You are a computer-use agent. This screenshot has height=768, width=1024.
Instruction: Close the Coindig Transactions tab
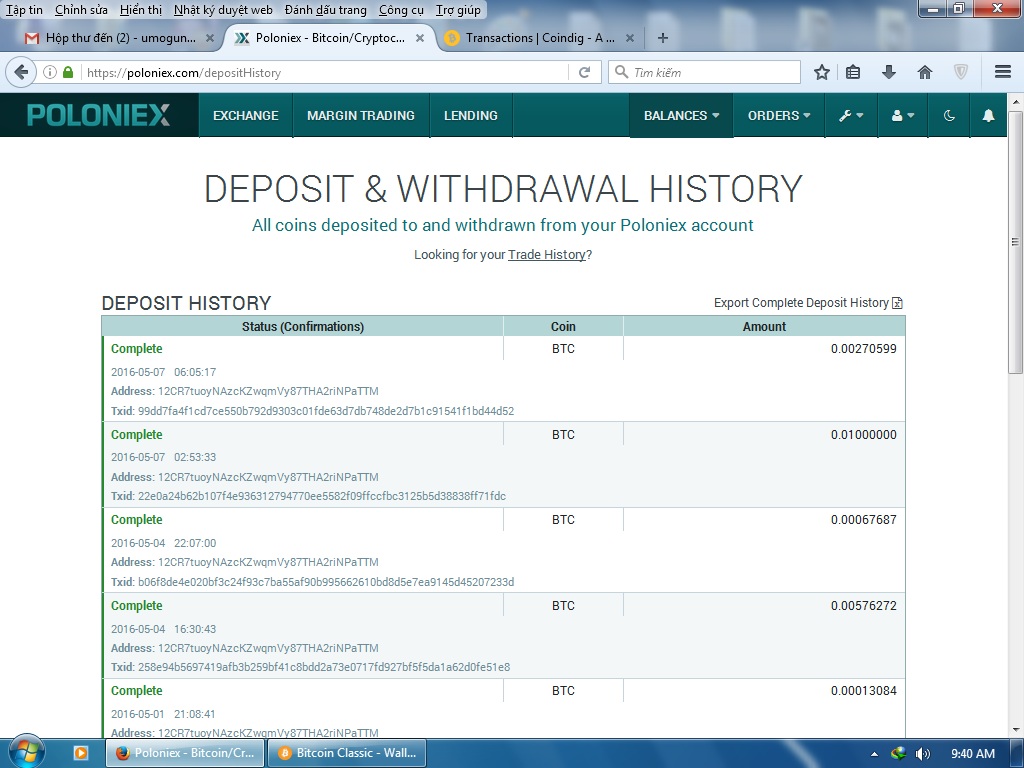(630, 38)
